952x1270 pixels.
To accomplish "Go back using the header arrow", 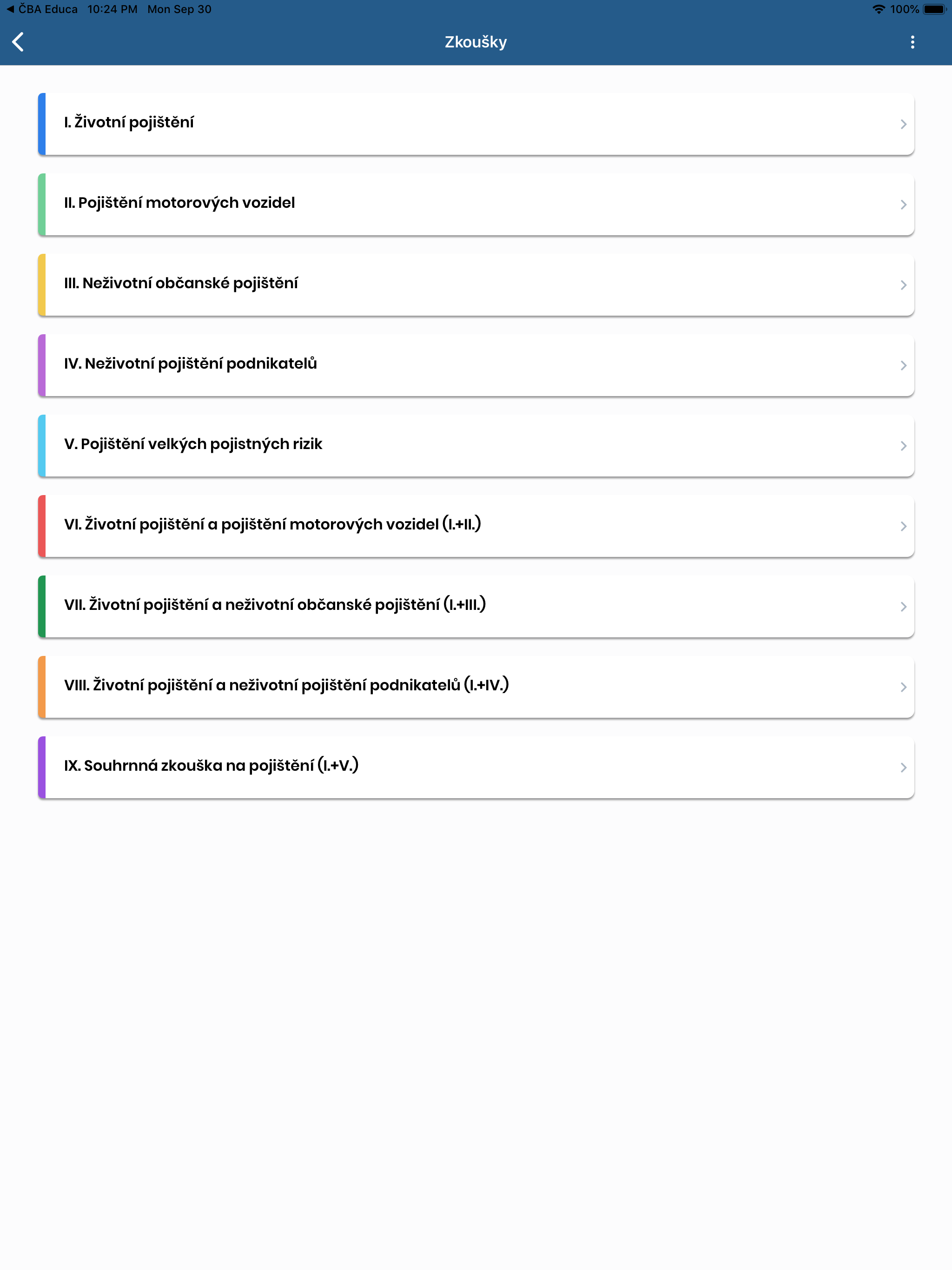I will [x=19, y=42].
